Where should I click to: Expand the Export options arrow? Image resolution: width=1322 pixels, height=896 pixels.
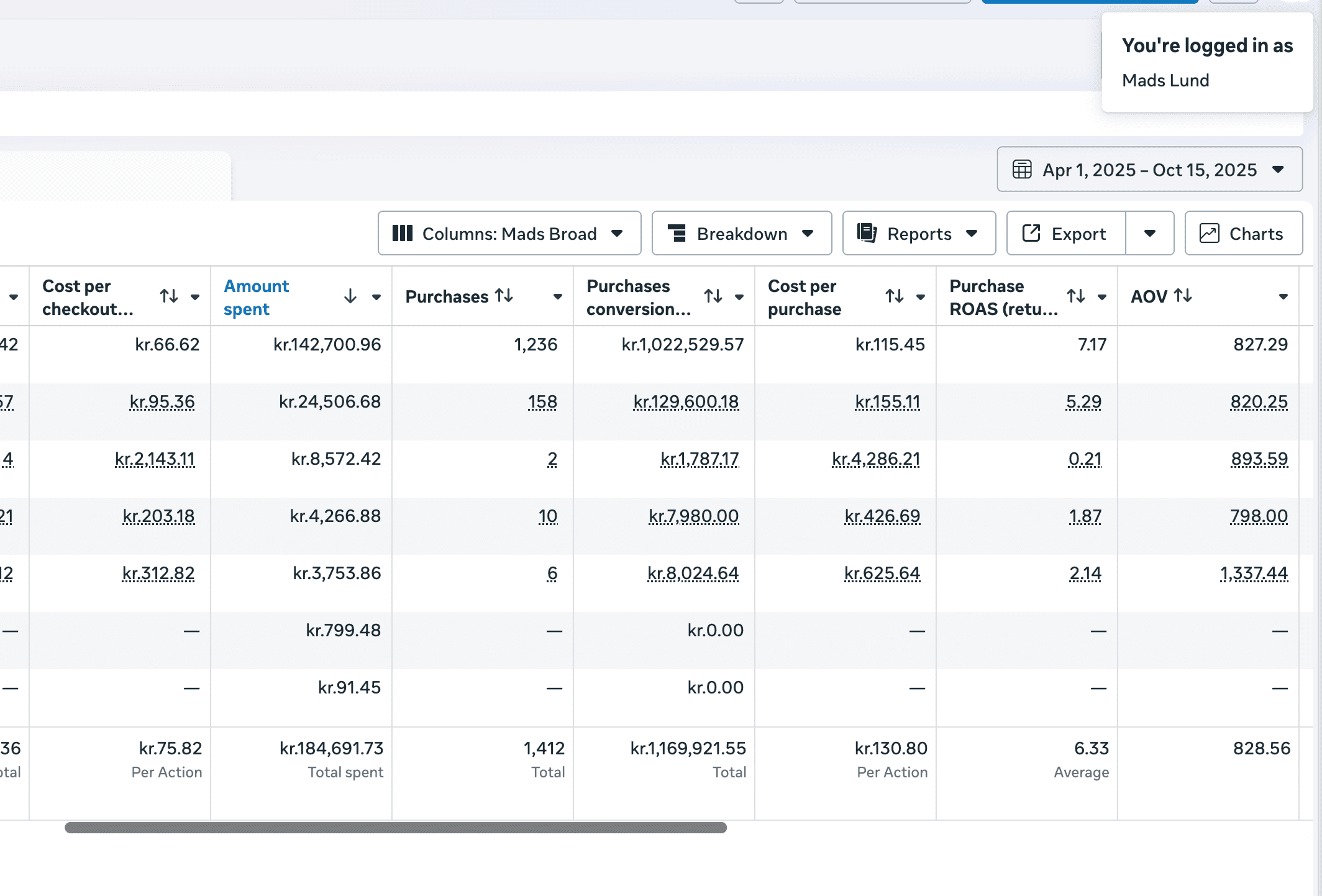click(1150, 234)
